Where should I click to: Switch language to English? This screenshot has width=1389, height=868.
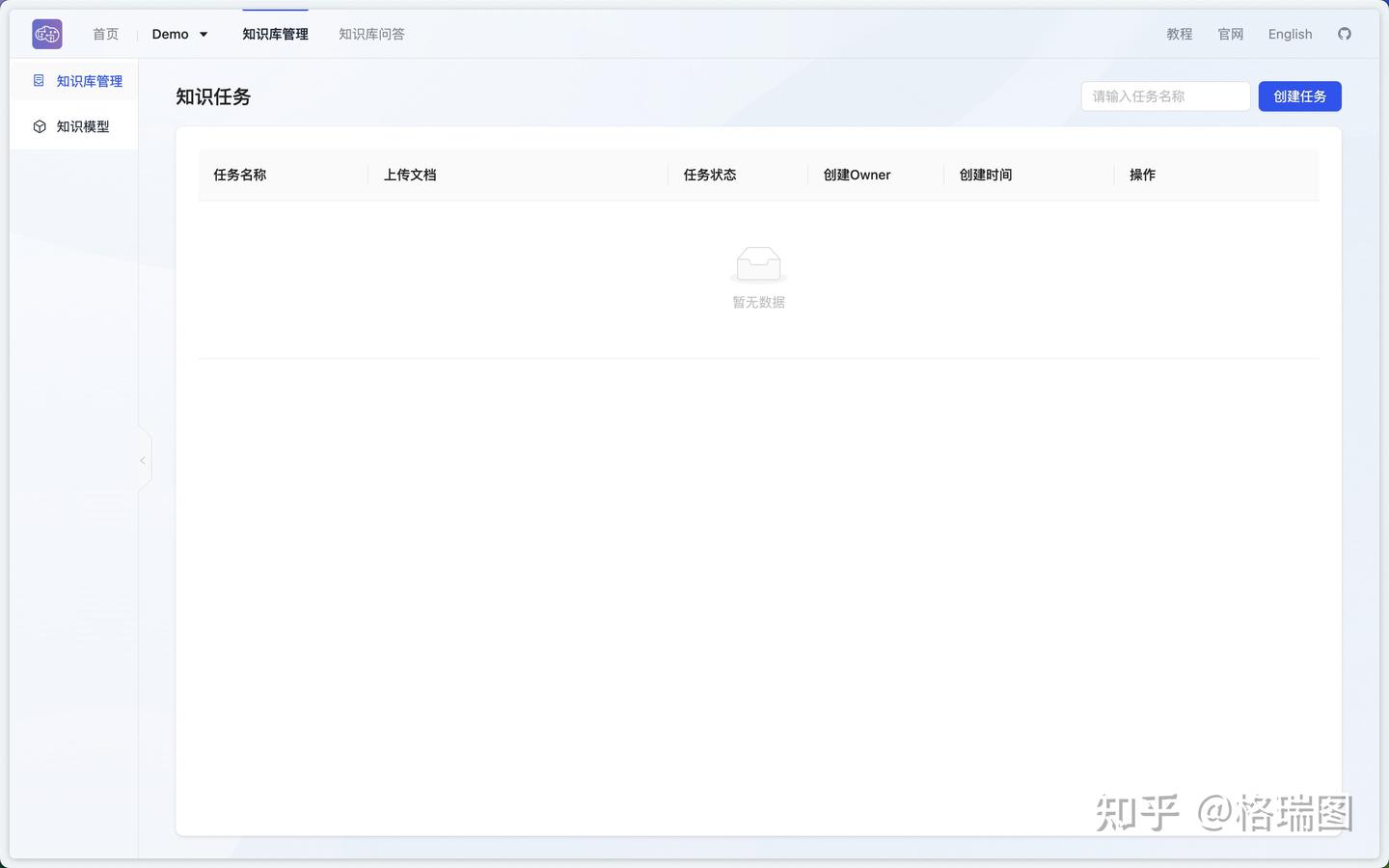(x=1290, y=34)
